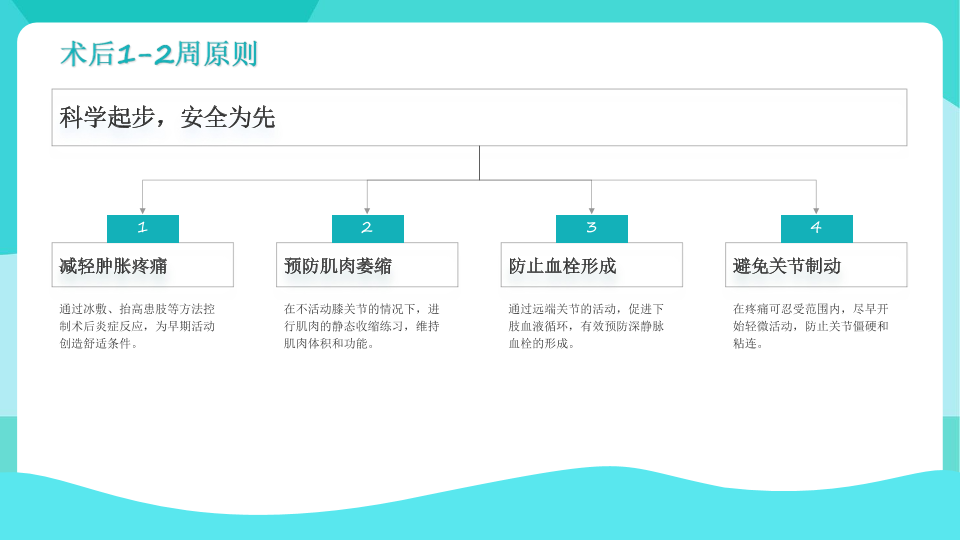
Task: Click the teal number 3 badge
Action: (592, 228)
